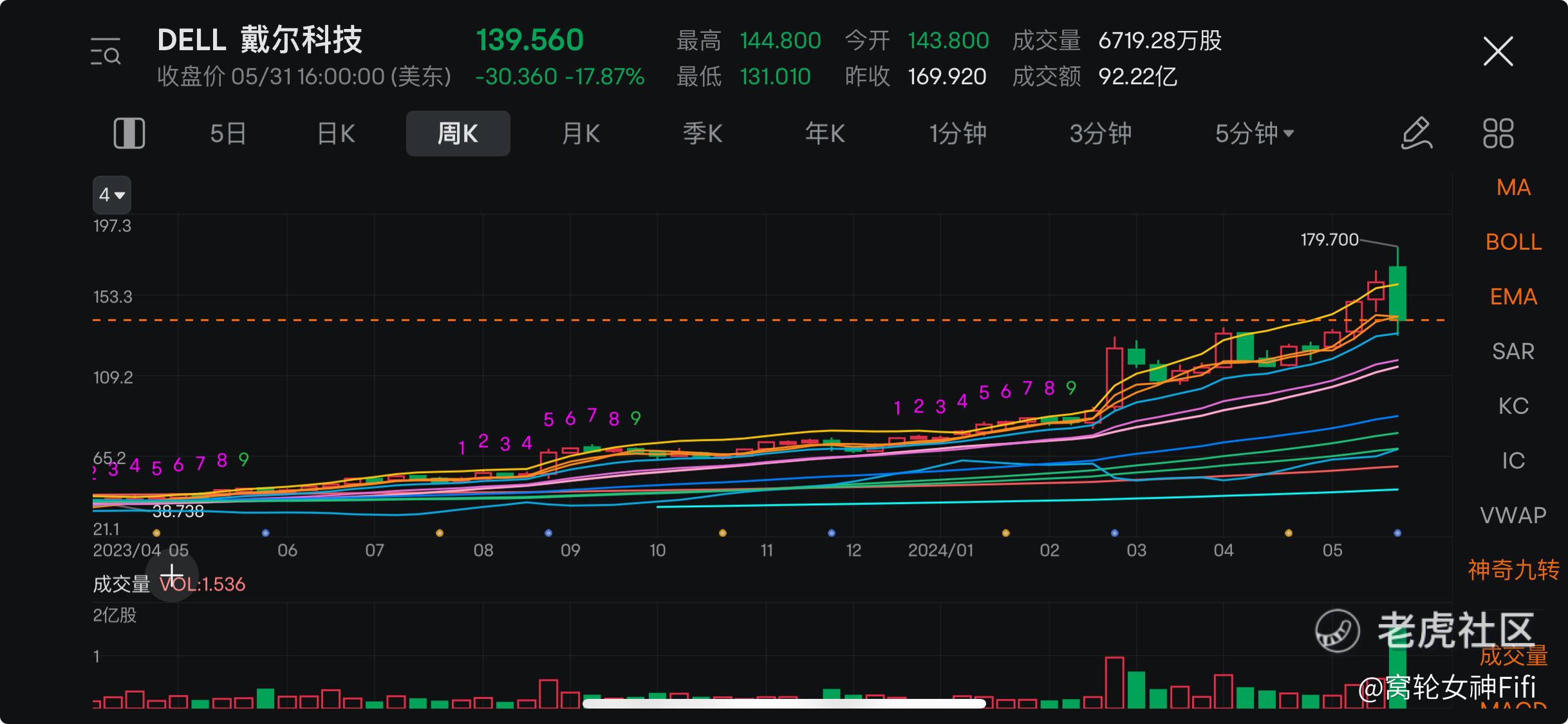Viewport: 1568px width, 724px height.
Task: Open the 5分钟 interval dropdown
Action: (x=1254, y=134)
